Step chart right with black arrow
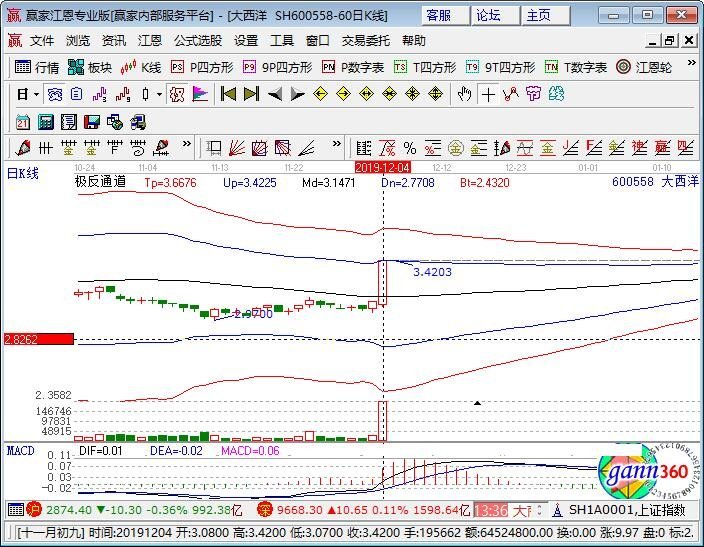Image resolution: width=704 pixels, height=547 pixels. click(x=297, y=94)
